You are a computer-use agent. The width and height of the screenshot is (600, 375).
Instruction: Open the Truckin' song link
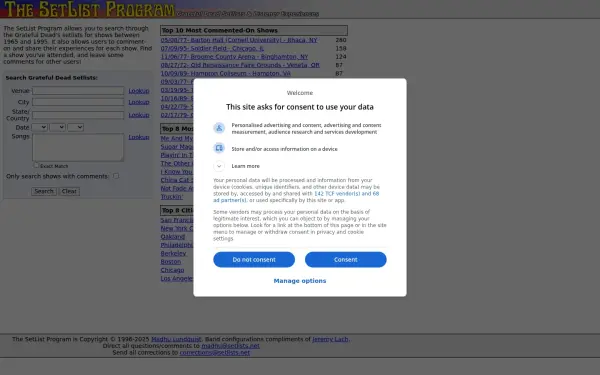(x=172, y=197)
